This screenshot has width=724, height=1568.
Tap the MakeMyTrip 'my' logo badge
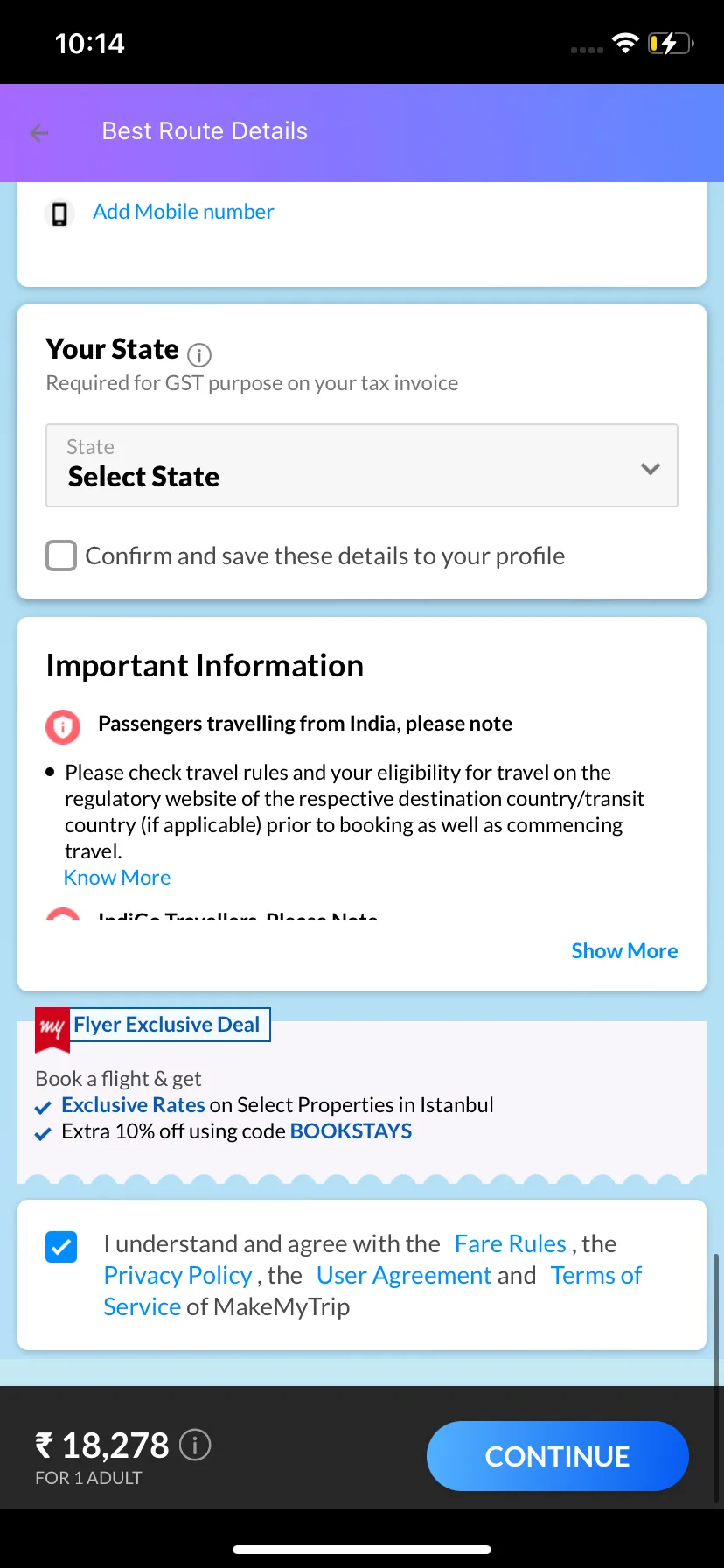click(x=52, y=1029)
